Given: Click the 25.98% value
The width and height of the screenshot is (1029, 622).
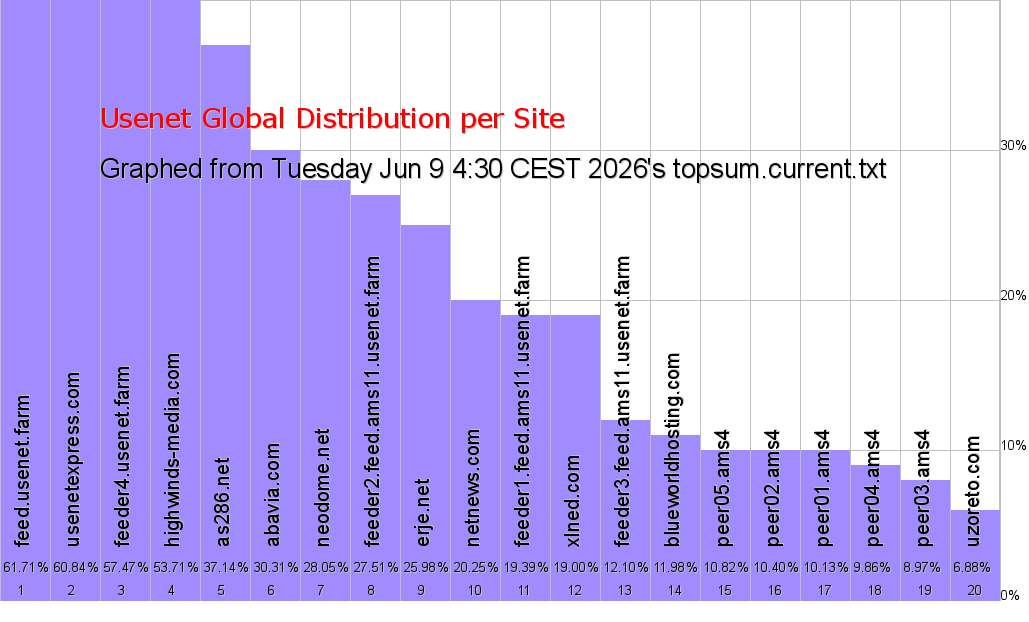Looking at the screenshot, I should point(425,567).
